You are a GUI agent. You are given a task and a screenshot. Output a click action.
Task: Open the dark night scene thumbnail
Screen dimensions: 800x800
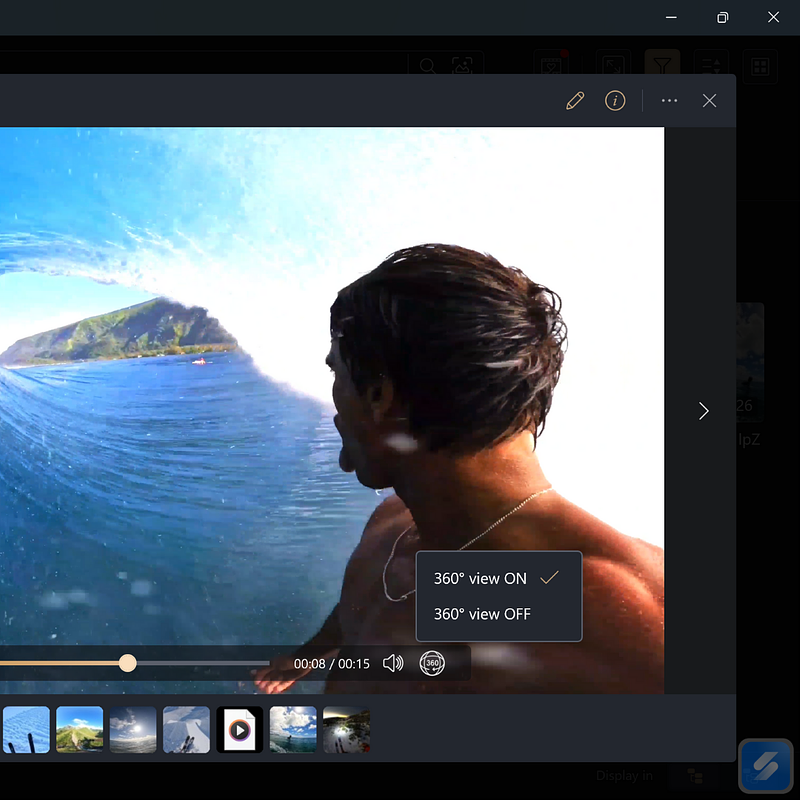pyautogui.click(x=346, y=730)
